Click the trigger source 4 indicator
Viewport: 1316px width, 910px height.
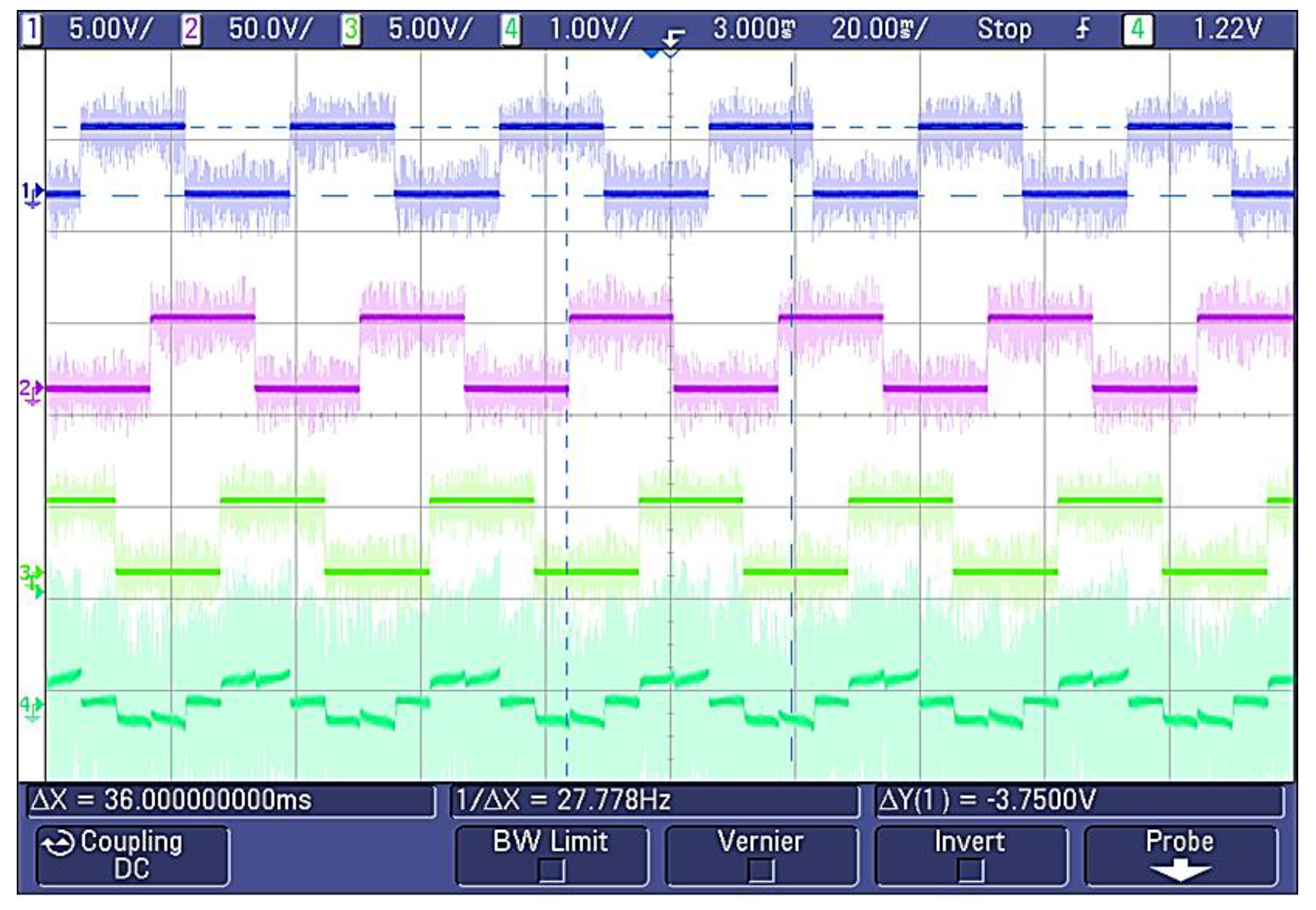[1138, 30]
